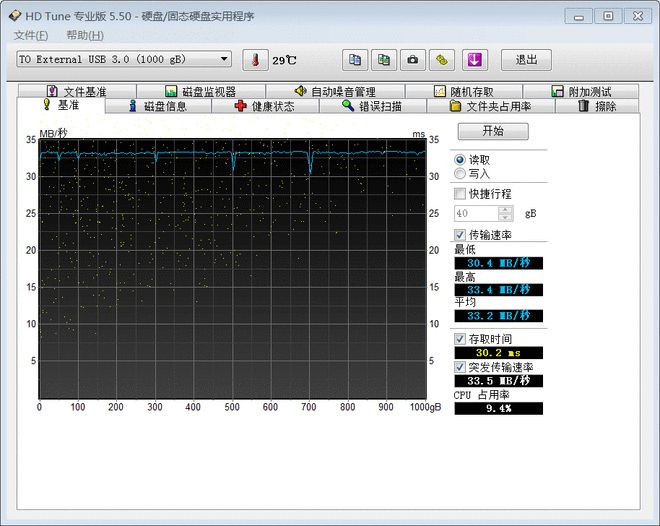Screen dimensions: 660x526
Task: Click the 30.4 MB/秒 minimum value
Action: coord(498,263)
